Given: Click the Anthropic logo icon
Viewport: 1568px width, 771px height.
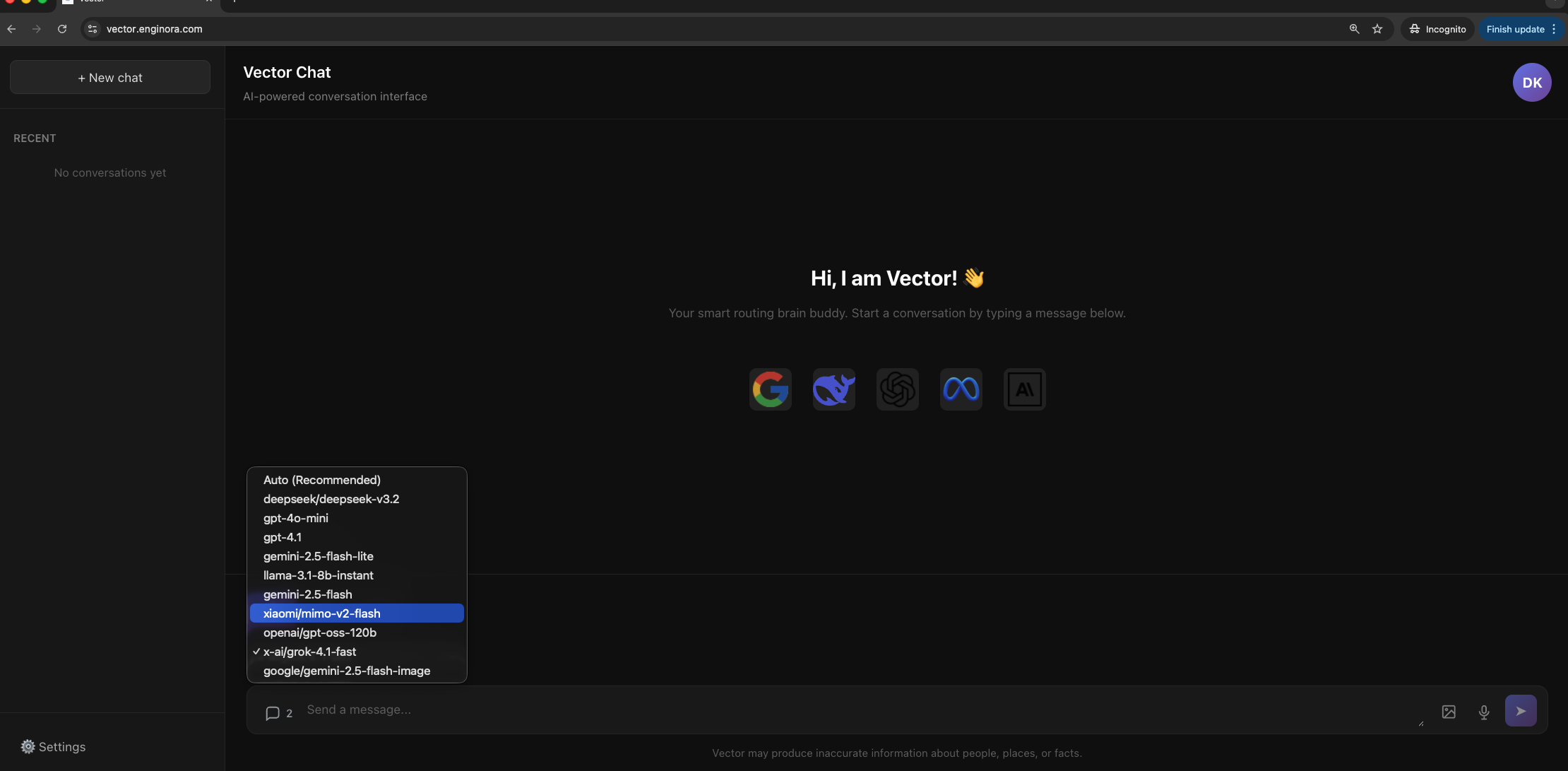Looking at the screenshot, I should tap(1024, 389).
